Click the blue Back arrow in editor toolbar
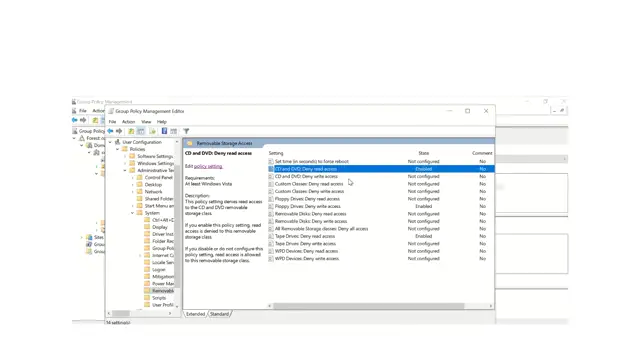 coord(110,131)
